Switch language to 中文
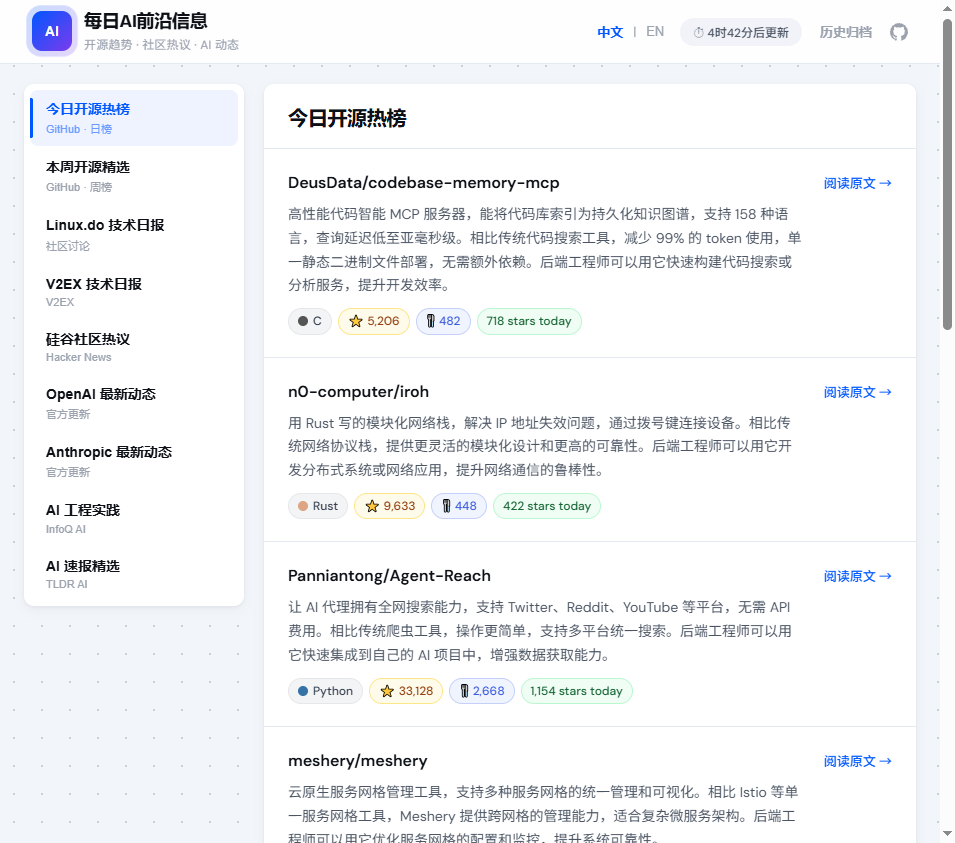955x843 pixels. (610, 32)
